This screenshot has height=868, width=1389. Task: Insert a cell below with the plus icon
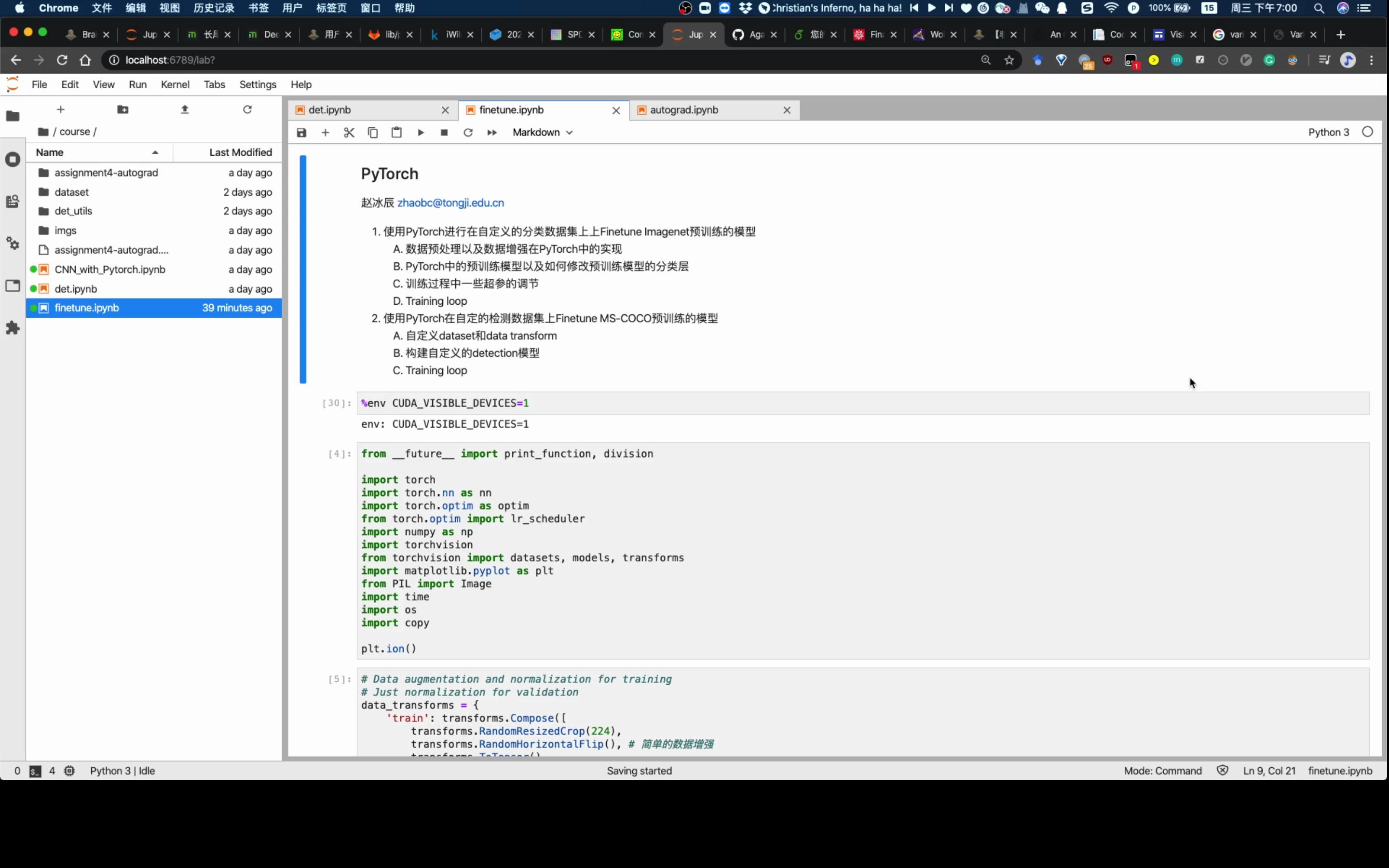[326, 133]
